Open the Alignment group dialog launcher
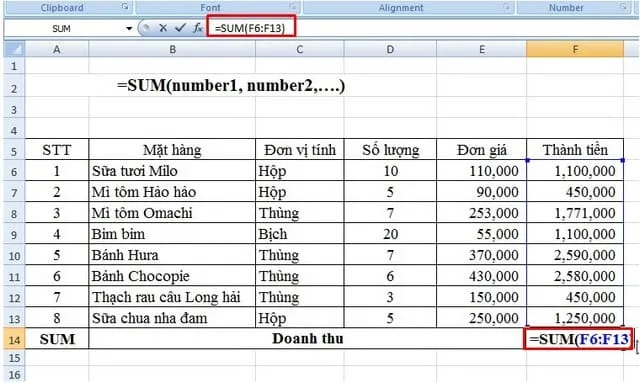Viewport: 640px width, 383px height. tap(507, 7)
